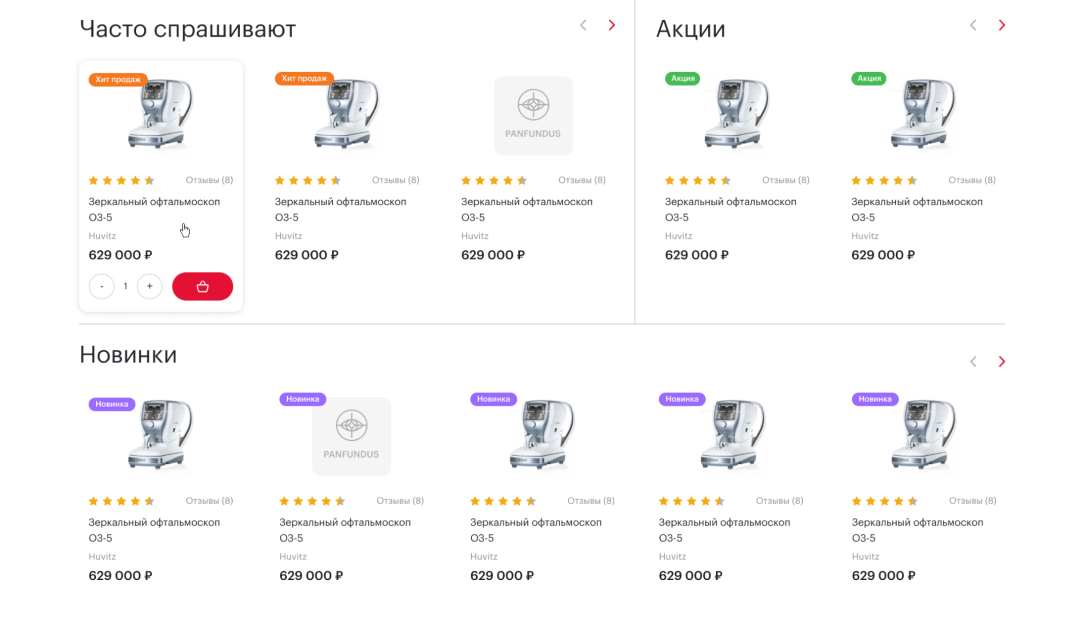Click the quantity value field in hovered card
The image size is (1084, 618).
(126, 287)
